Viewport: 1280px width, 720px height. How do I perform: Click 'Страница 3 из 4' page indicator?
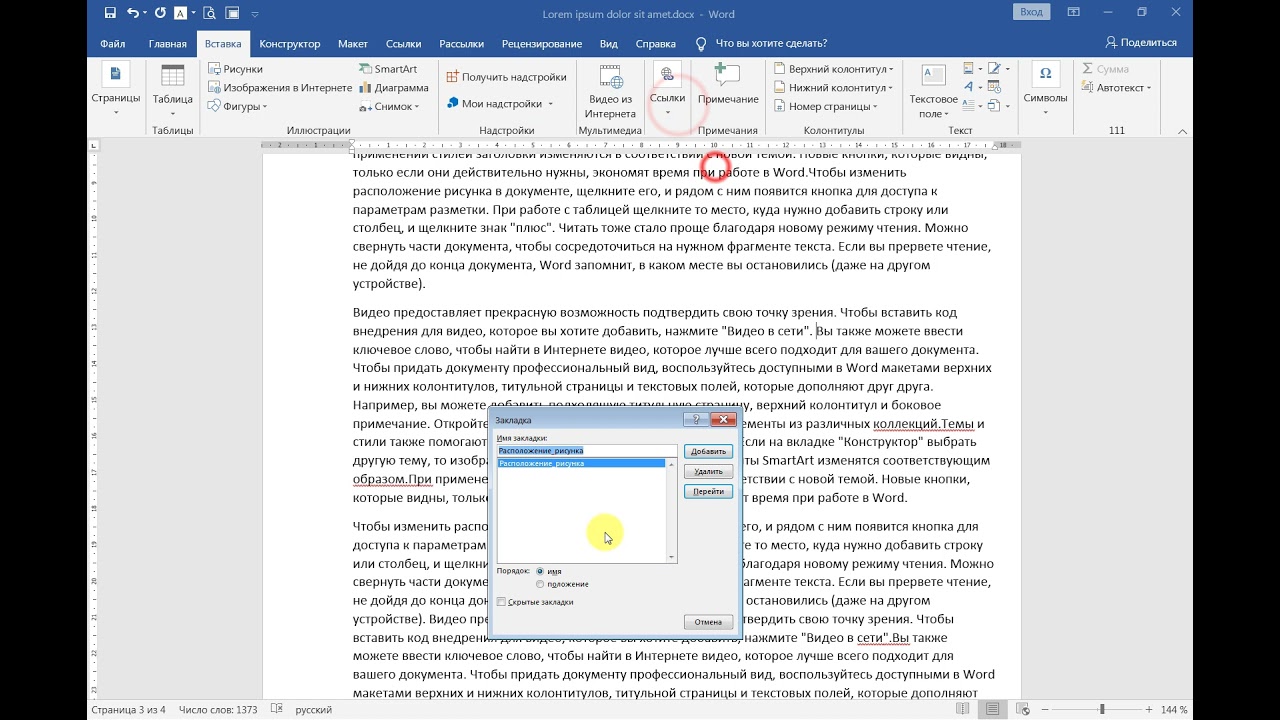129,710
